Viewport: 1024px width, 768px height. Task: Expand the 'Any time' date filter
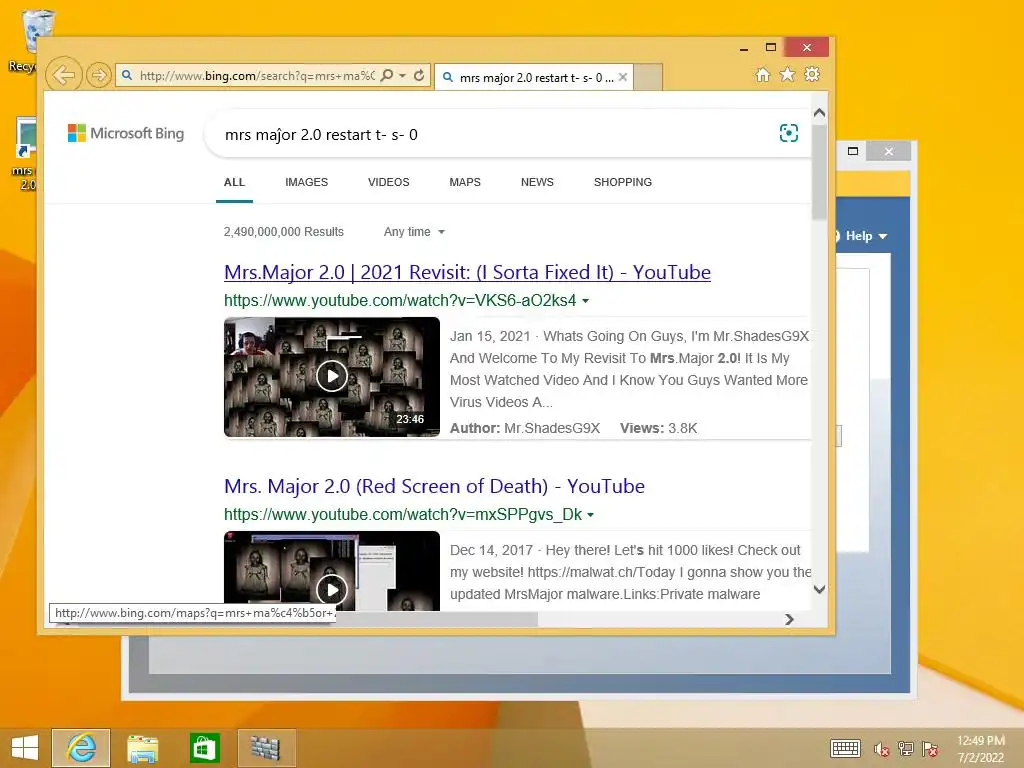(414, 232)
